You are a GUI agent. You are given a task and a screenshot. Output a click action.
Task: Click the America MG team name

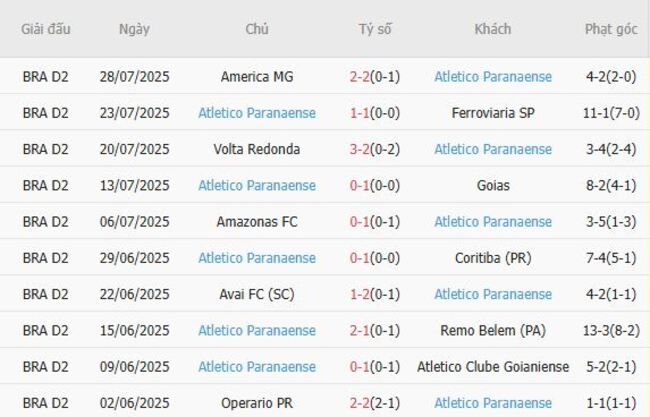click(x=257, y=76)
